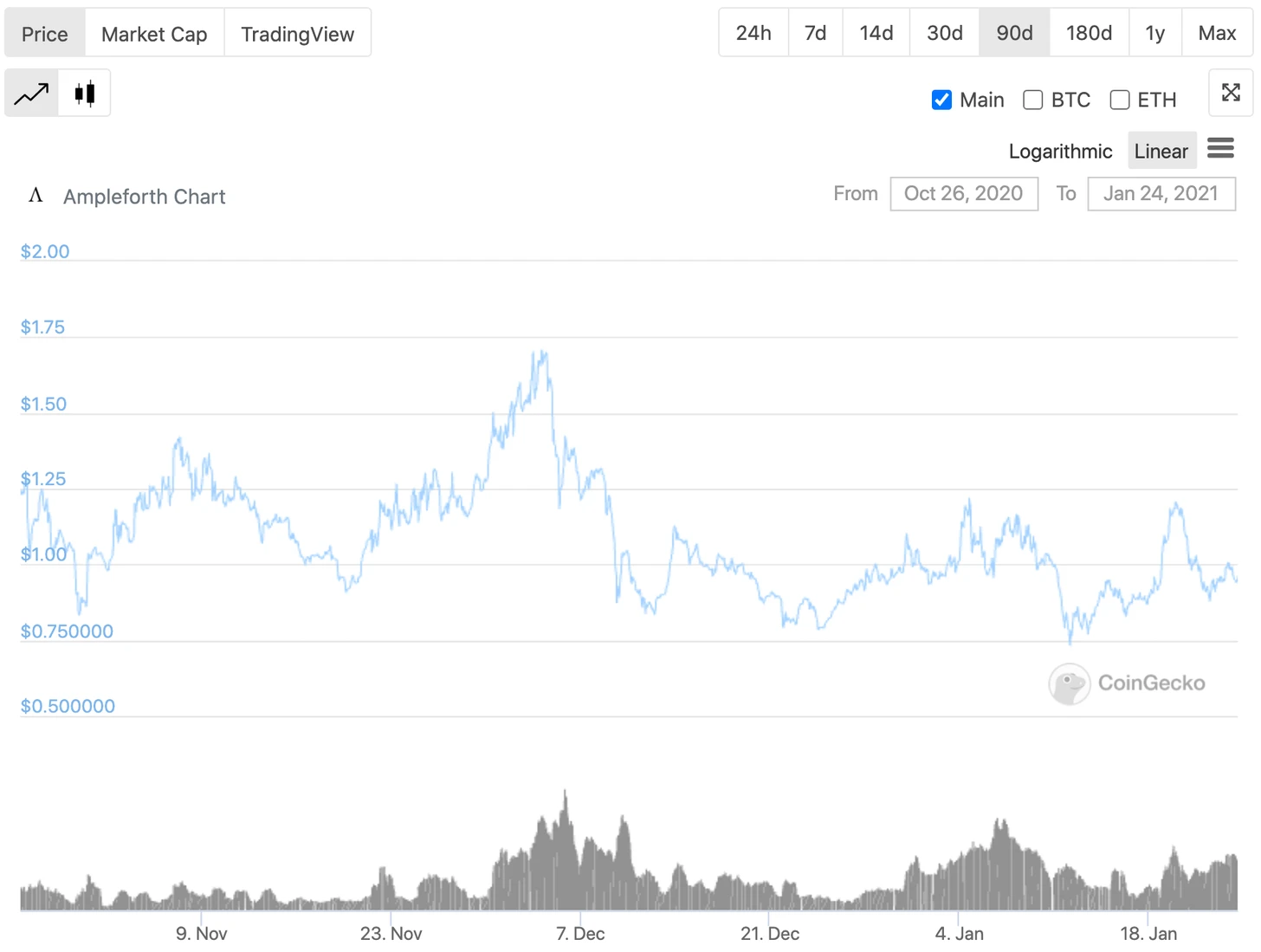Enable the BTC comparison checkbox
1261x952 pixels.
tap(1032, 100)
